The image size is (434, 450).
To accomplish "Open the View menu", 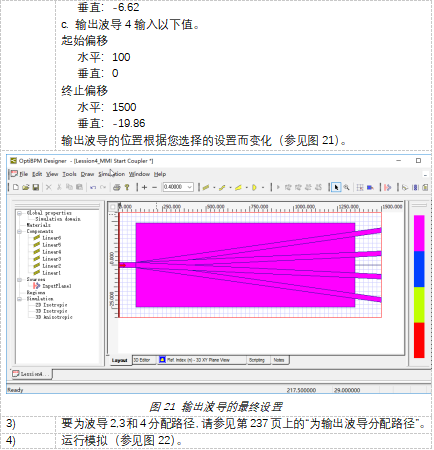I will tap(52, 174).
